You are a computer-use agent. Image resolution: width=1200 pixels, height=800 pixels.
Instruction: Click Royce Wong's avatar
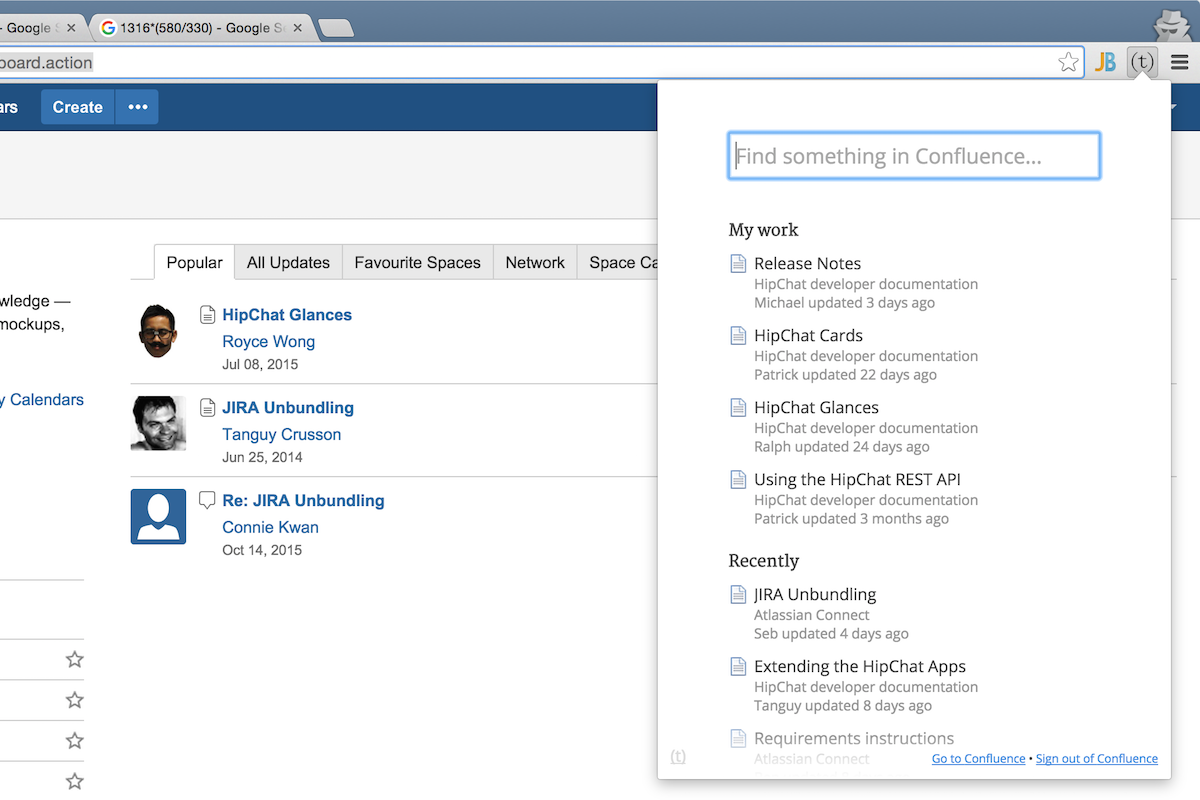158,331
